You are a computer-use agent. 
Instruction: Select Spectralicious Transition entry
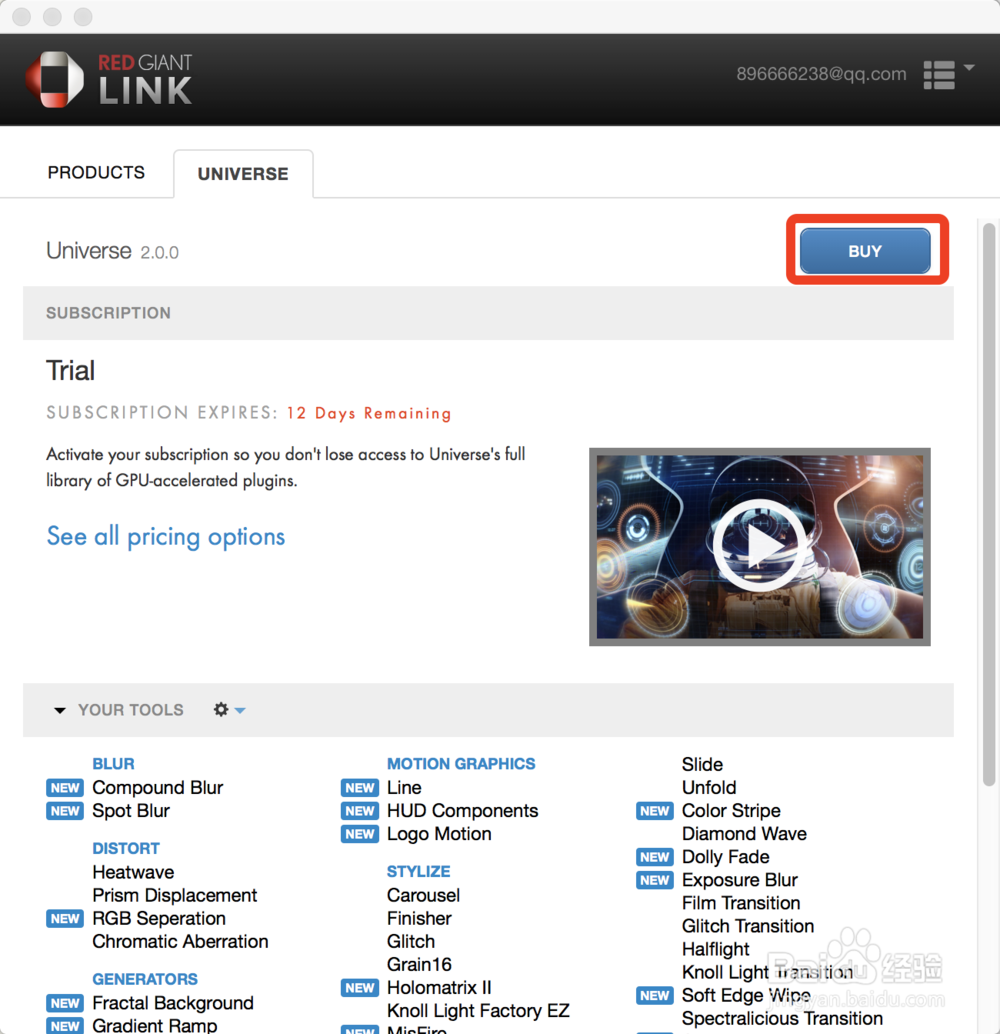click(782, 1018)
